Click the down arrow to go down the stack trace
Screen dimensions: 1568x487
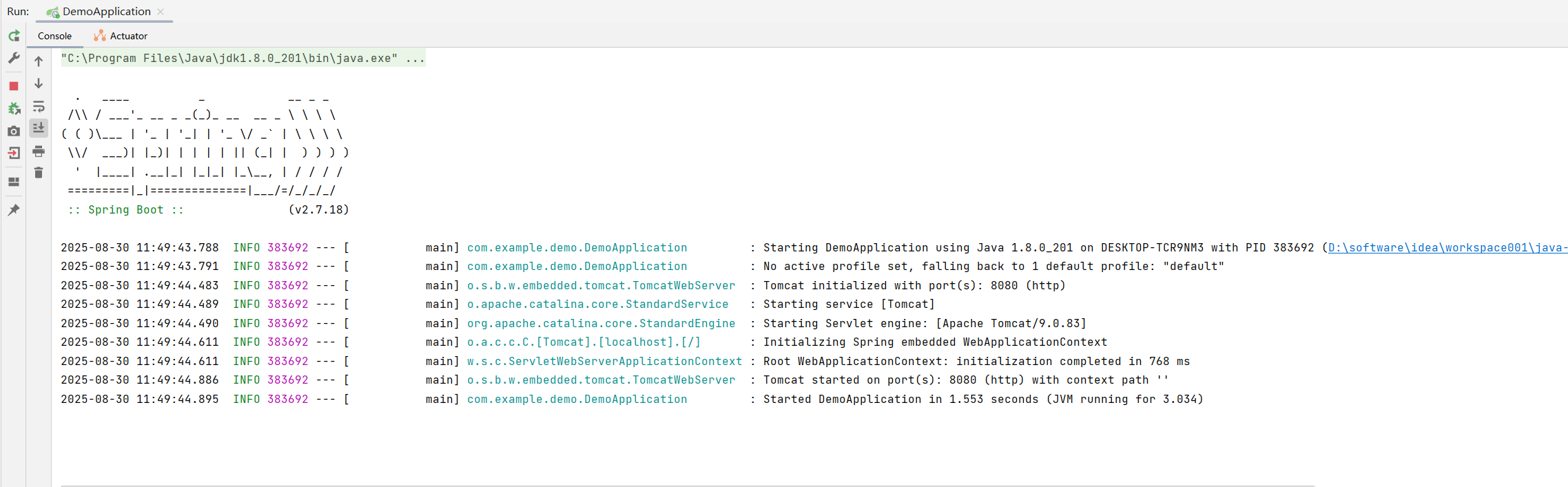pos(39,83)
